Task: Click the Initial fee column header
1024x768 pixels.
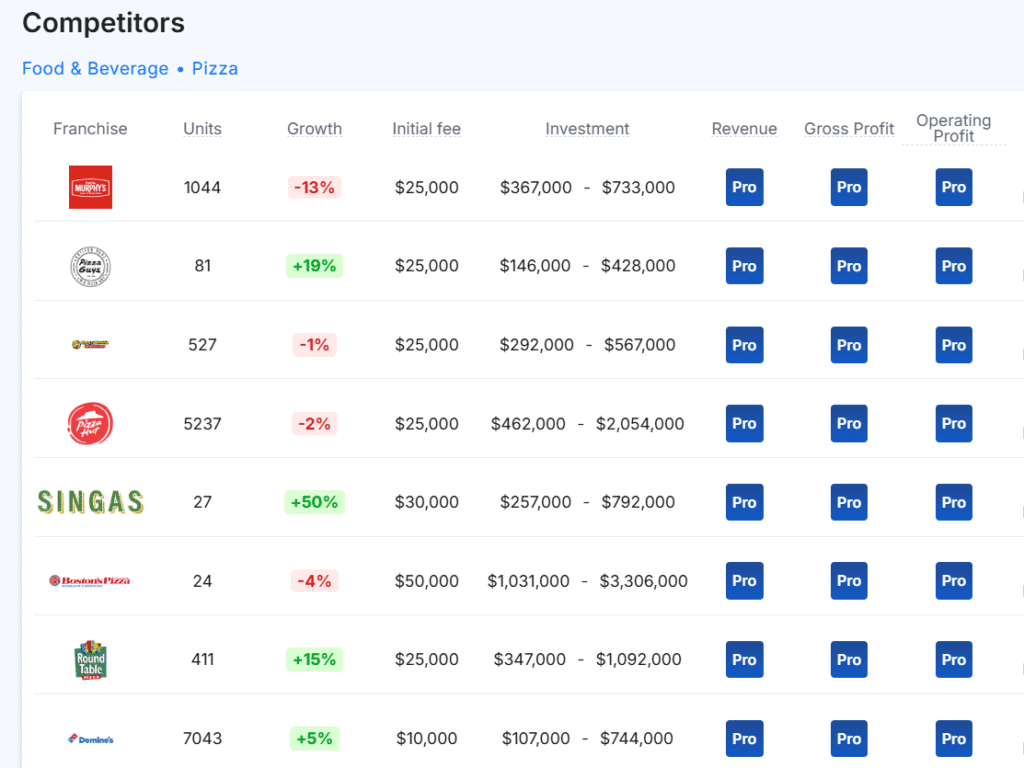Action: [x=426, y=129]
